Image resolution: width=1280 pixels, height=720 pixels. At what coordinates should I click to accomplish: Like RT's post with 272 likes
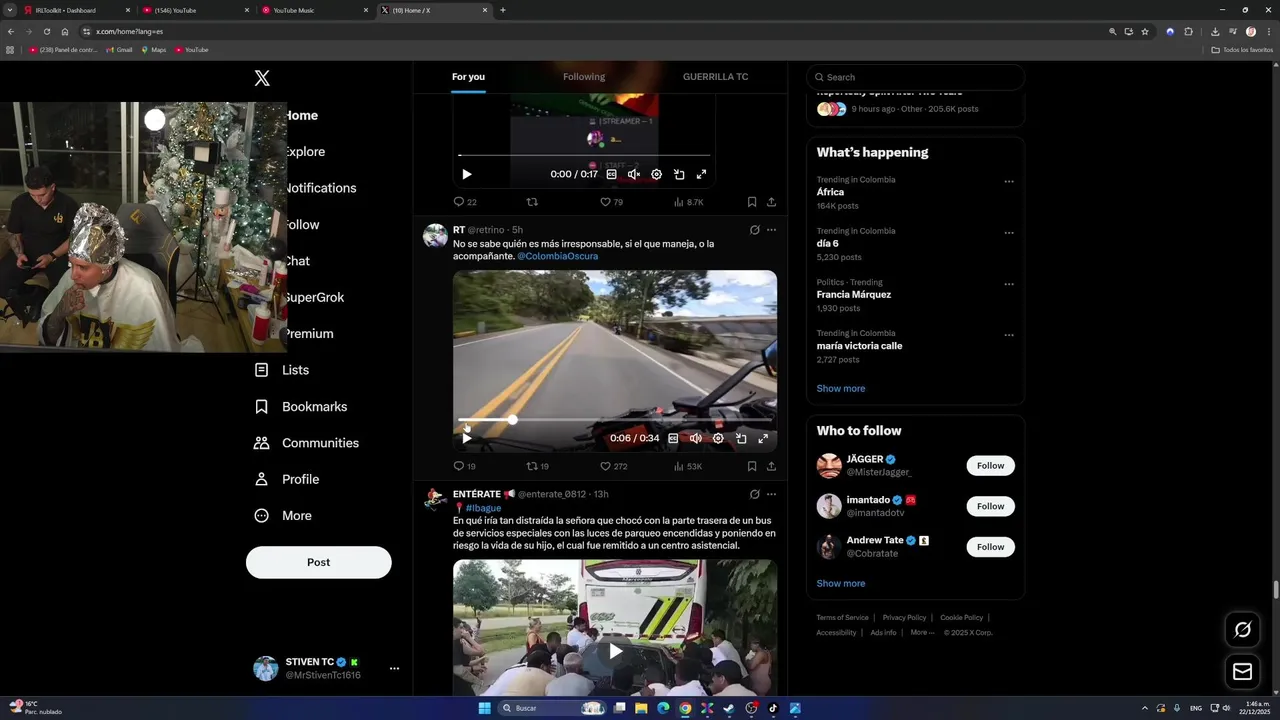click(614, 466)
